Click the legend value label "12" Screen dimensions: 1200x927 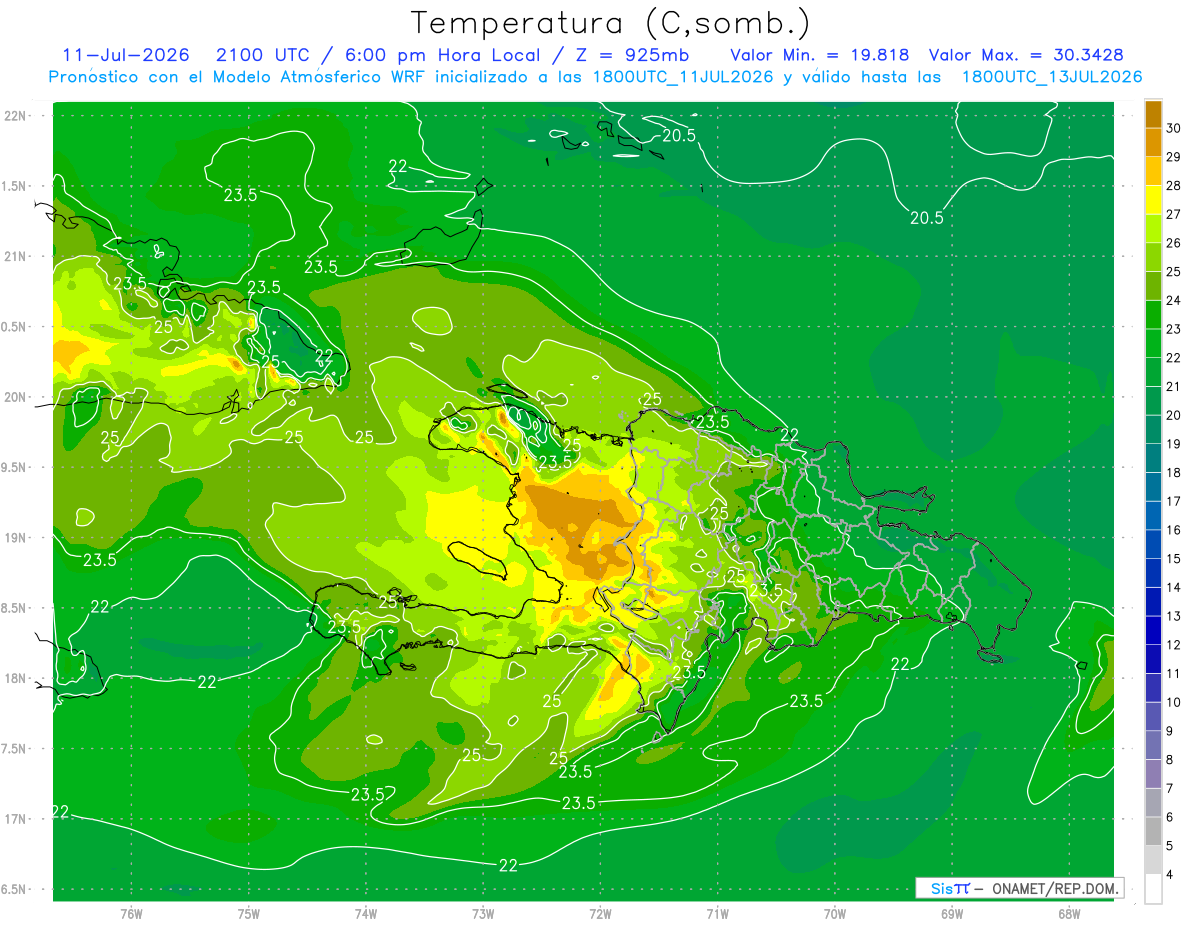coord(1175,645)
